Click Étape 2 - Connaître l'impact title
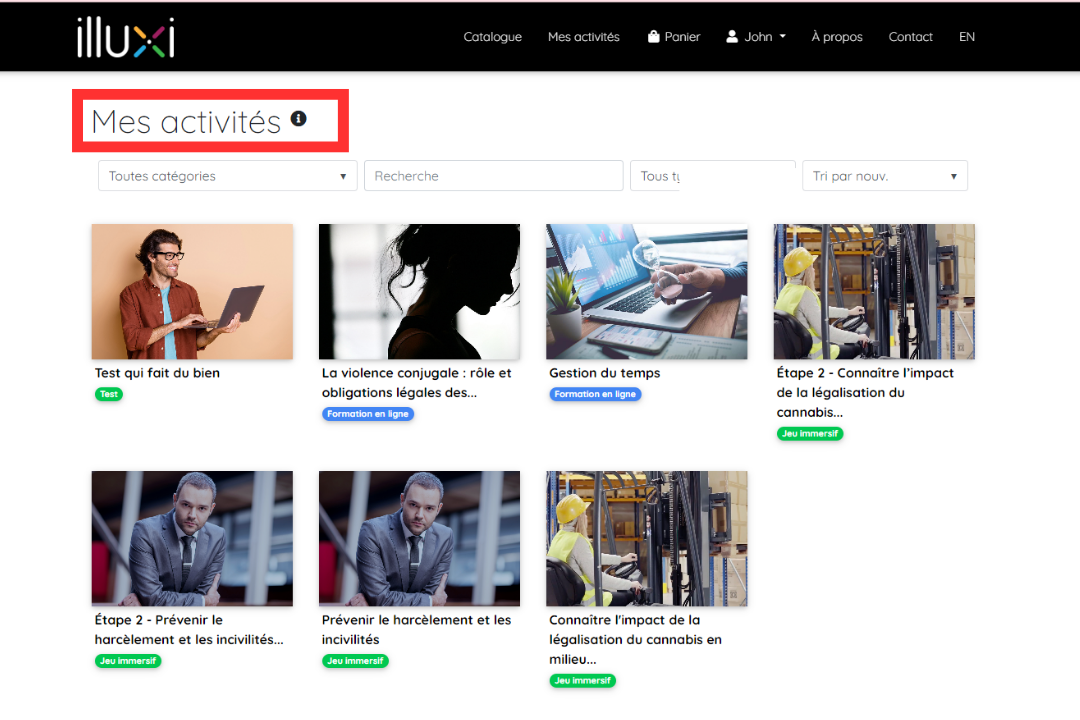This screenshot has height=720, width=1080. coord(865,392)
